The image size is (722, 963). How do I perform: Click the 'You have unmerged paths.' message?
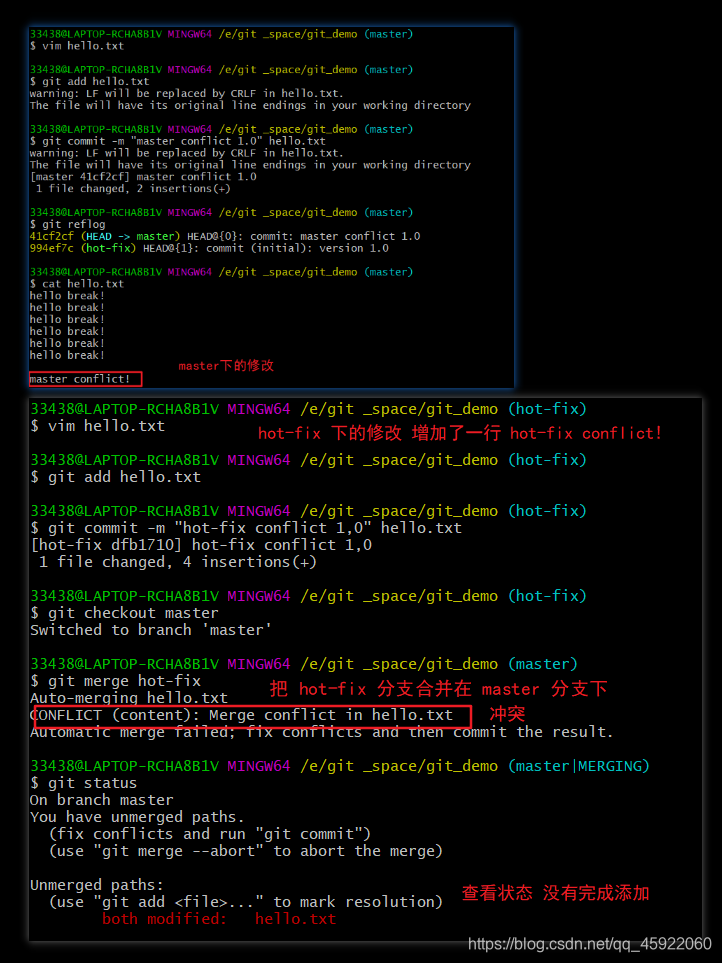coord(138,817)
